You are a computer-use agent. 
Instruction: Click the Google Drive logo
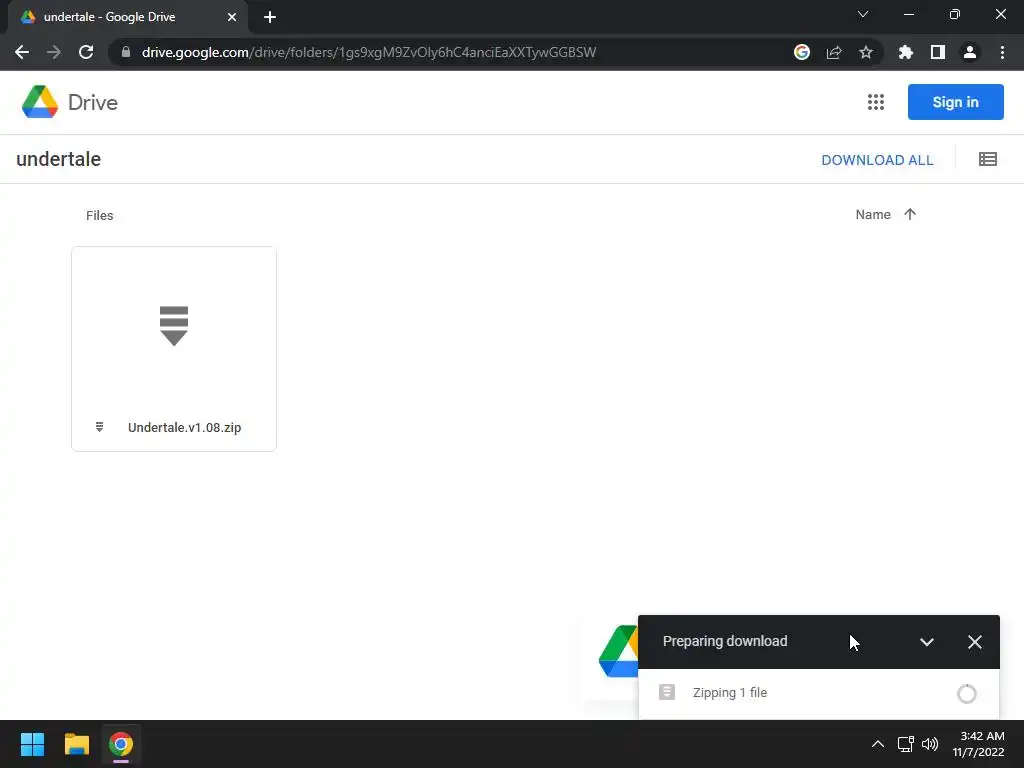(x=69, y=102)
